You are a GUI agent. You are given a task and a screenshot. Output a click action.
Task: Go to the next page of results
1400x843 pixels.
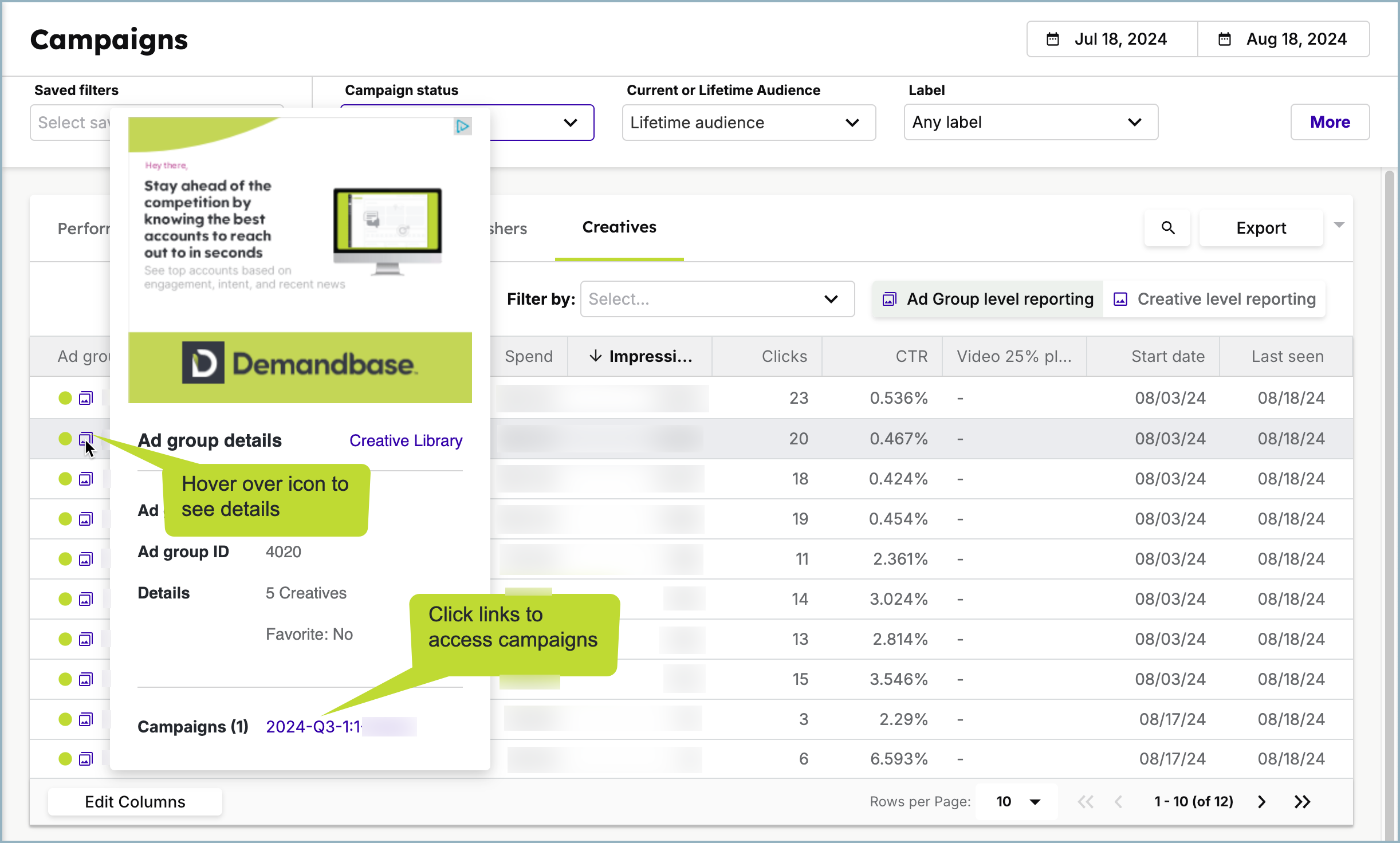(x=1262, y=802)
